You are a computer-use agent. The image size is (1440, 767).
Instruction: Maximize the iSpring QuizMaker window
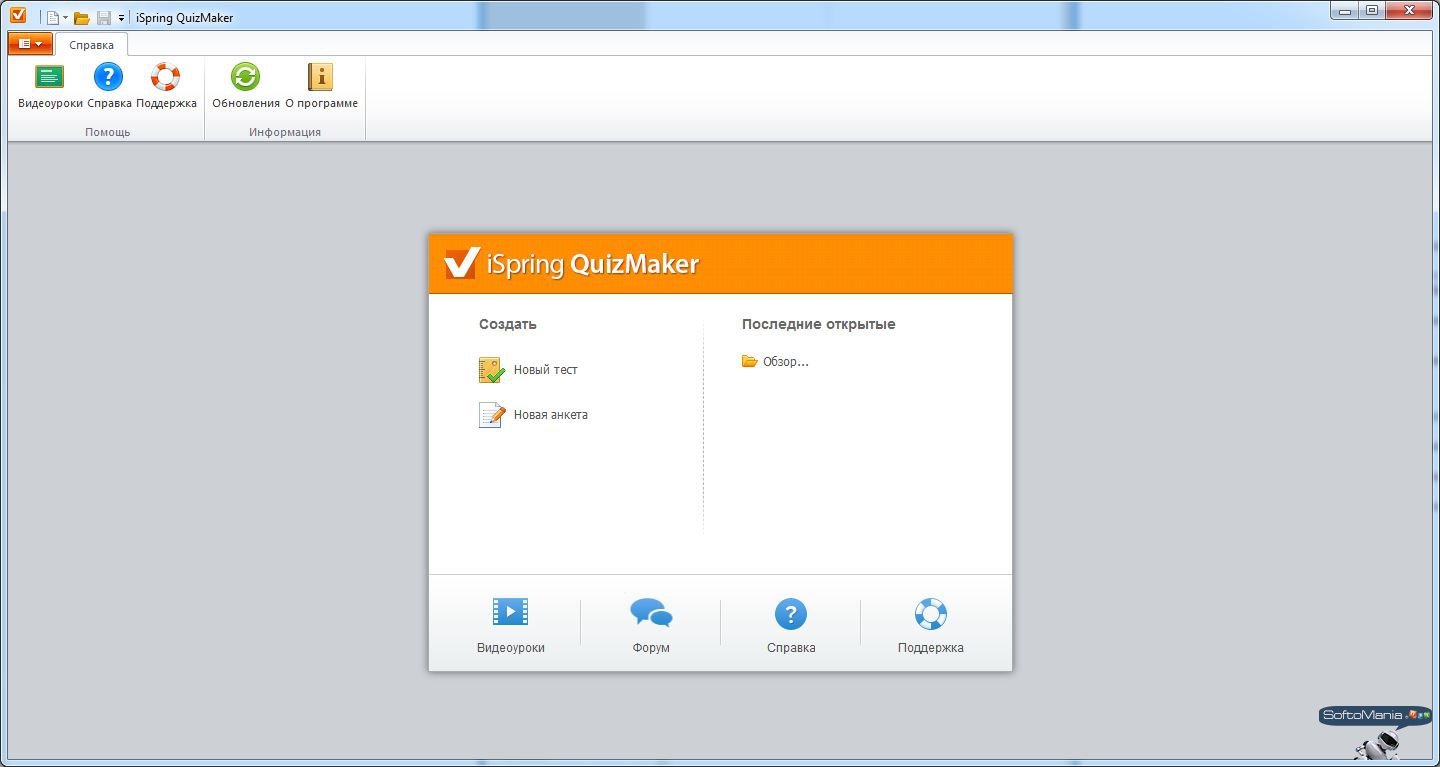click(x=1372, y=11)
